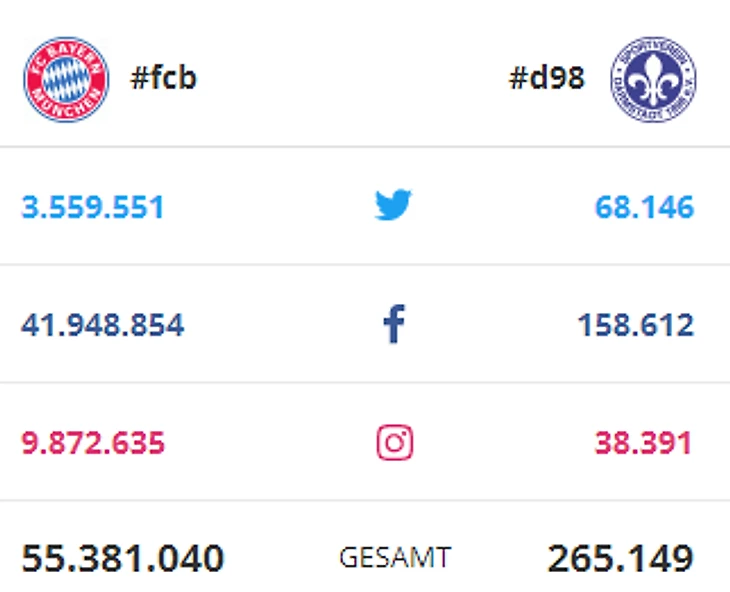Viewport: 730px width, 592px height.
Task: Open the #d98 hashtag
Action: (x=547, y=78)
